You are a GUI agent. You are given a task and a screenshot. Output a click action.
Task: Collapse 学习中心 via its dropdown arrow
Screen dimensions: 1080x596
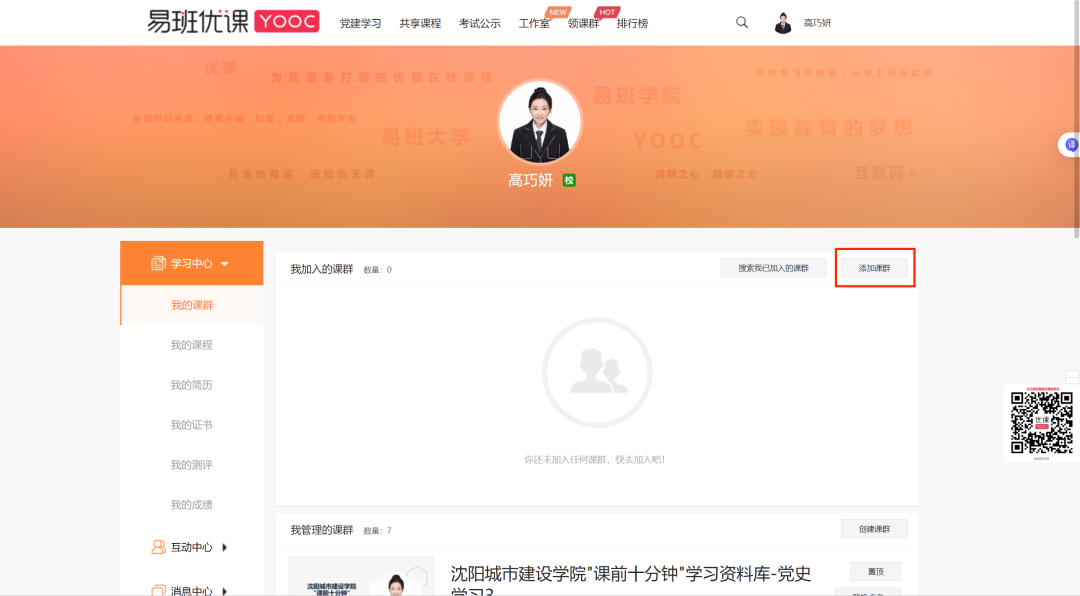click(x=225, y=264)
